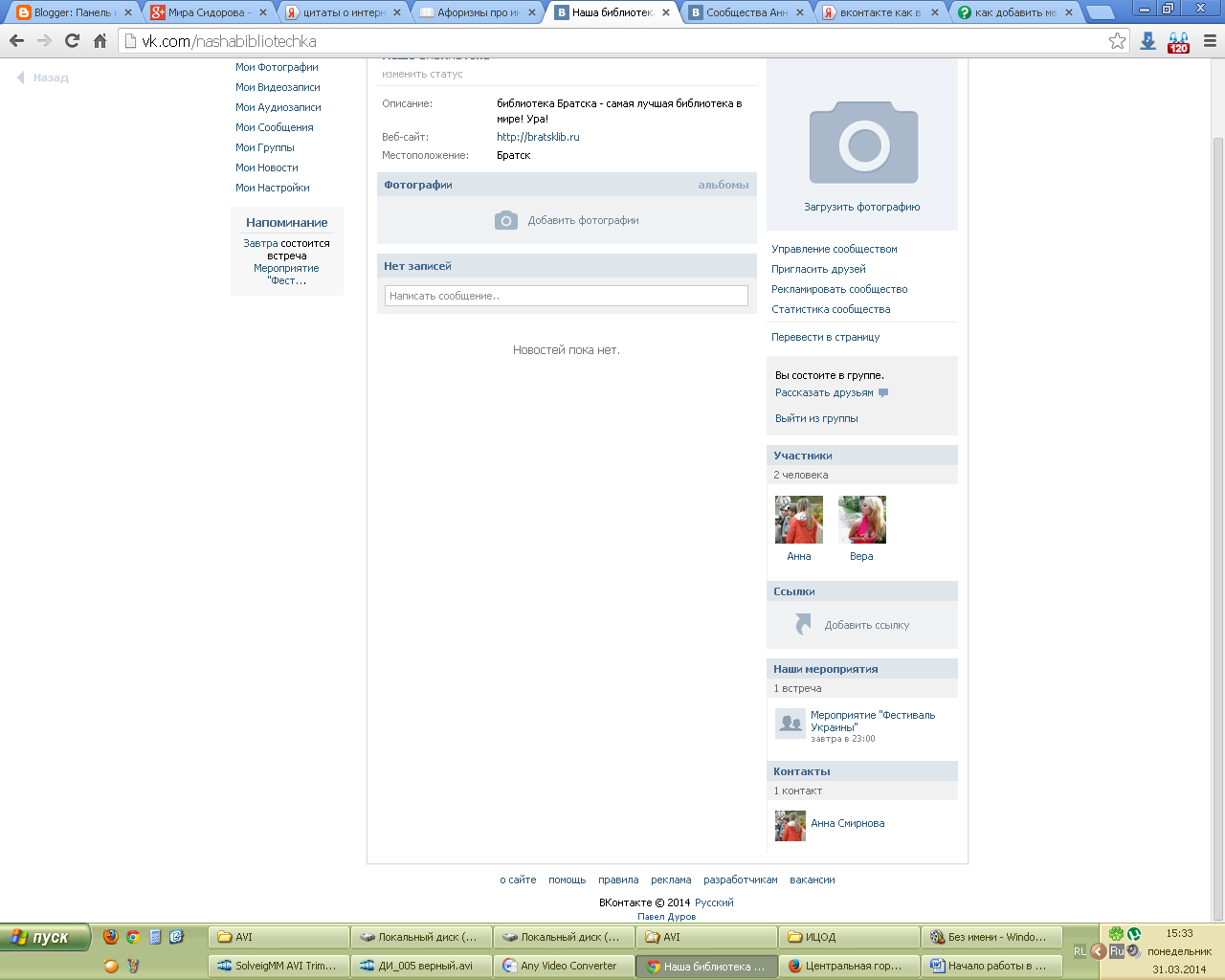This screenshot has width=1225, height=980.
Task: Open Анна Смирнова contact link
Action: point(848,823)
